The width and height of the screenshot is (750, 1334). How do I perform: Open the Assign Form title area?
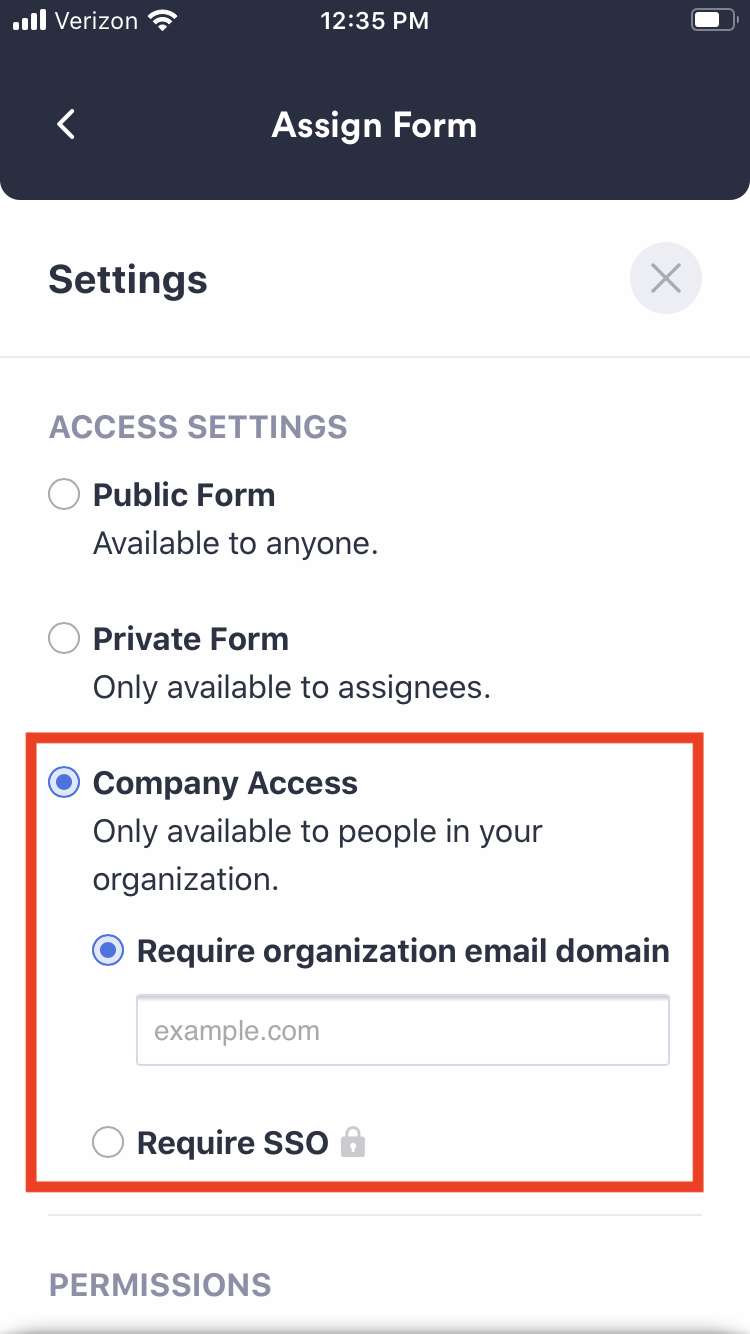point(374,124)
